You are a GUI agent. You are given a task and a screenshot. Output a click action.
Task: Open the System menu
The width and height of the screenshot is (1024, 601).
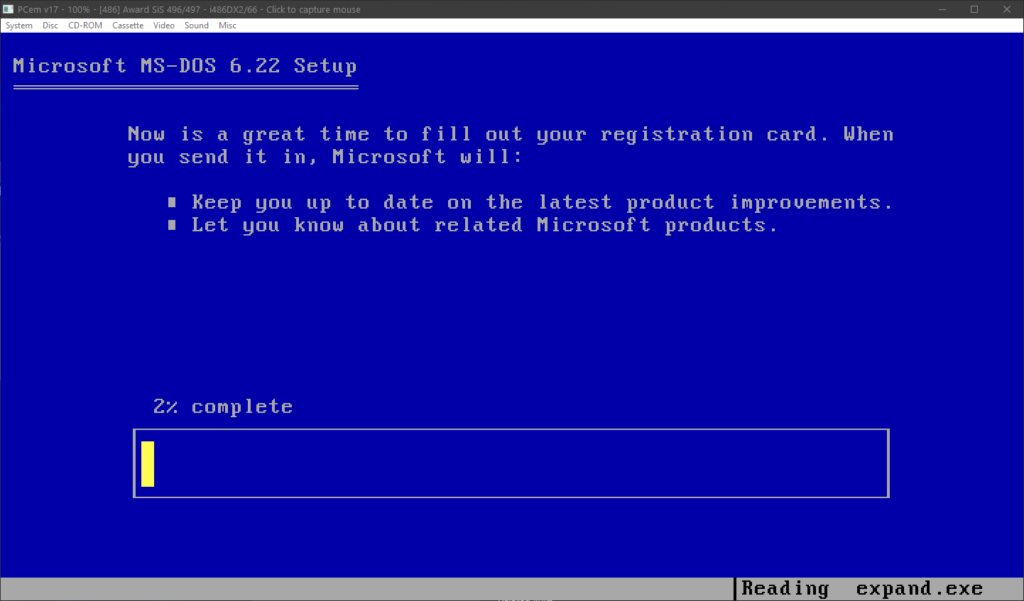pyautogui.click(x=19, y=25)
